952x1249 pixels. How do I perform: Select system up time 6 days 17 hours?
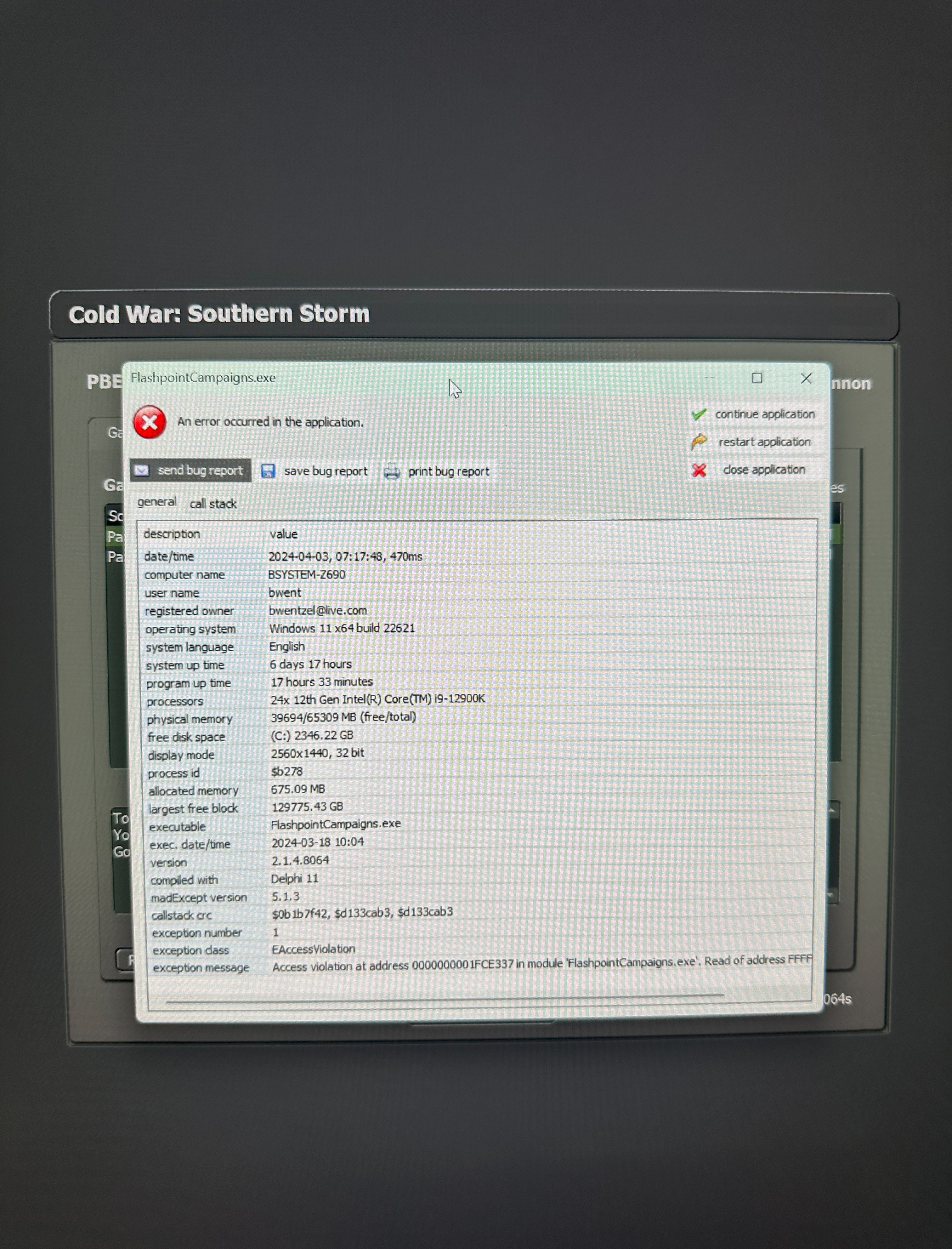pyautogui.click(x=310, y=664)
